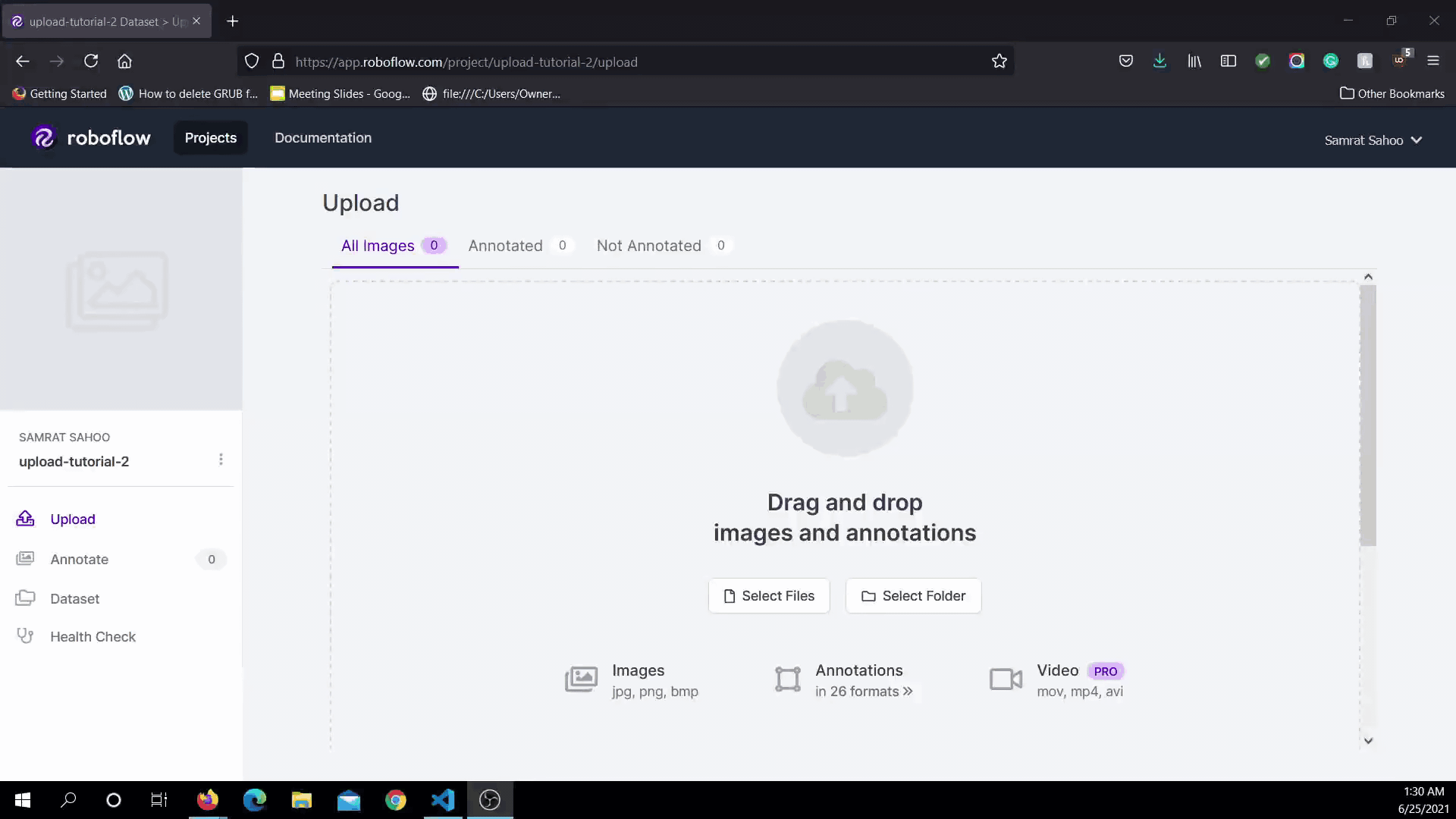Open the Upload sidebar item
1456x819 pixels.
point(73,519)
